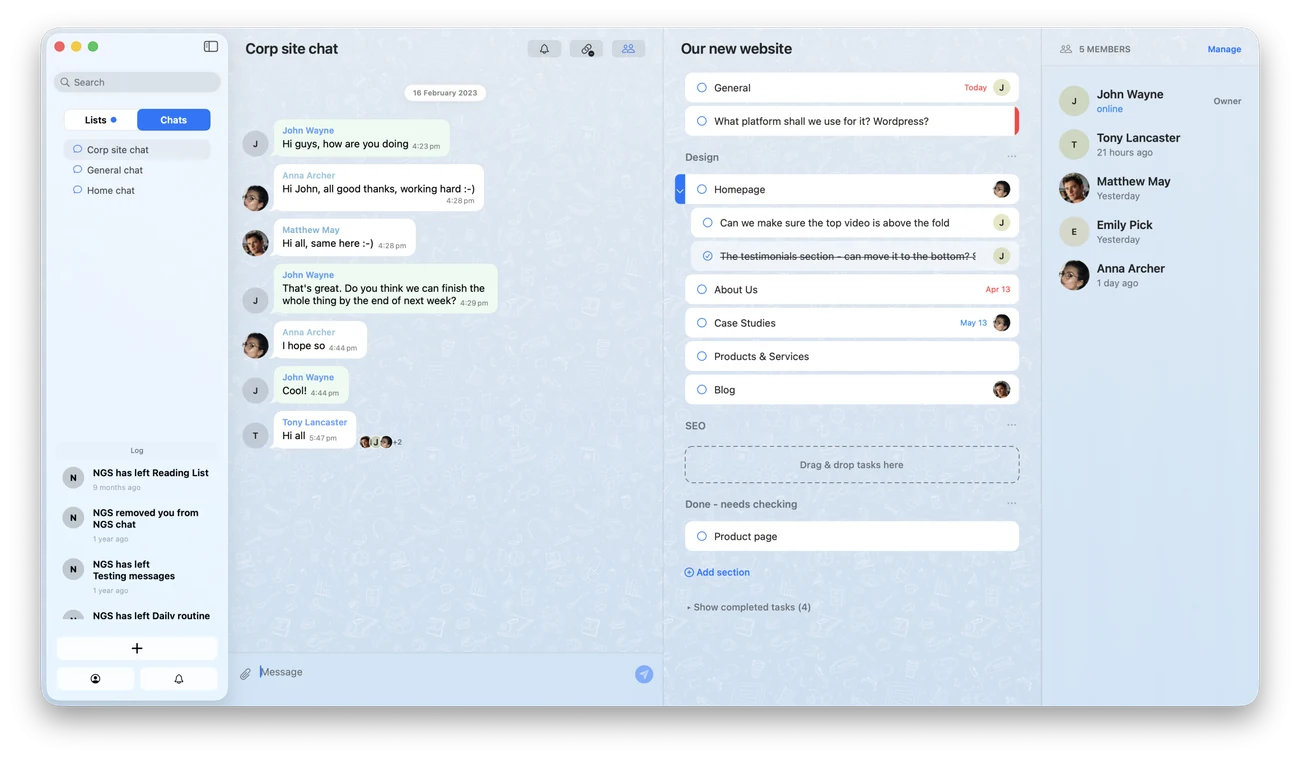Expand Show completed tasks (4)
This screenshot has height=760, width=1300.
pyautogui.click(x=749, y=607)
